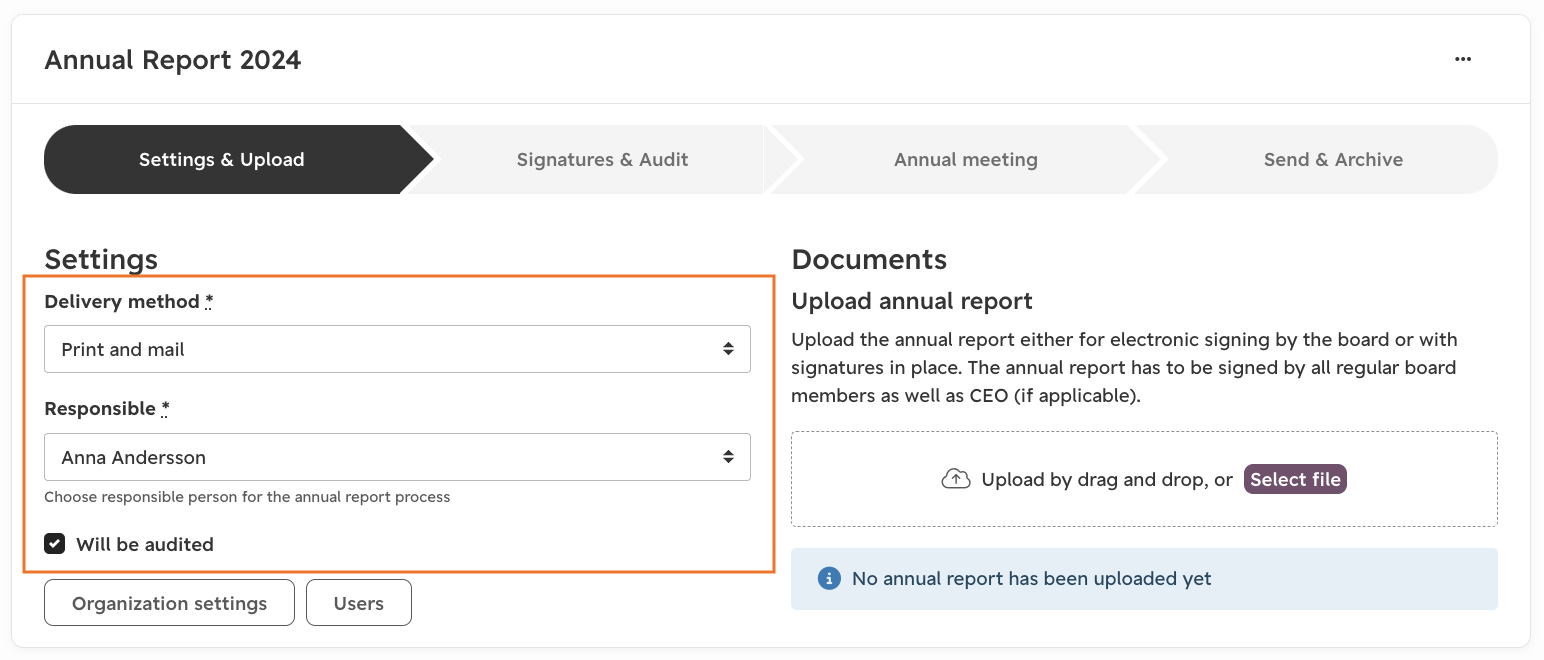Click the Annual Report 2024 title
The height and width of the screenshot is (660, 1544).
(x=173, y=60)
